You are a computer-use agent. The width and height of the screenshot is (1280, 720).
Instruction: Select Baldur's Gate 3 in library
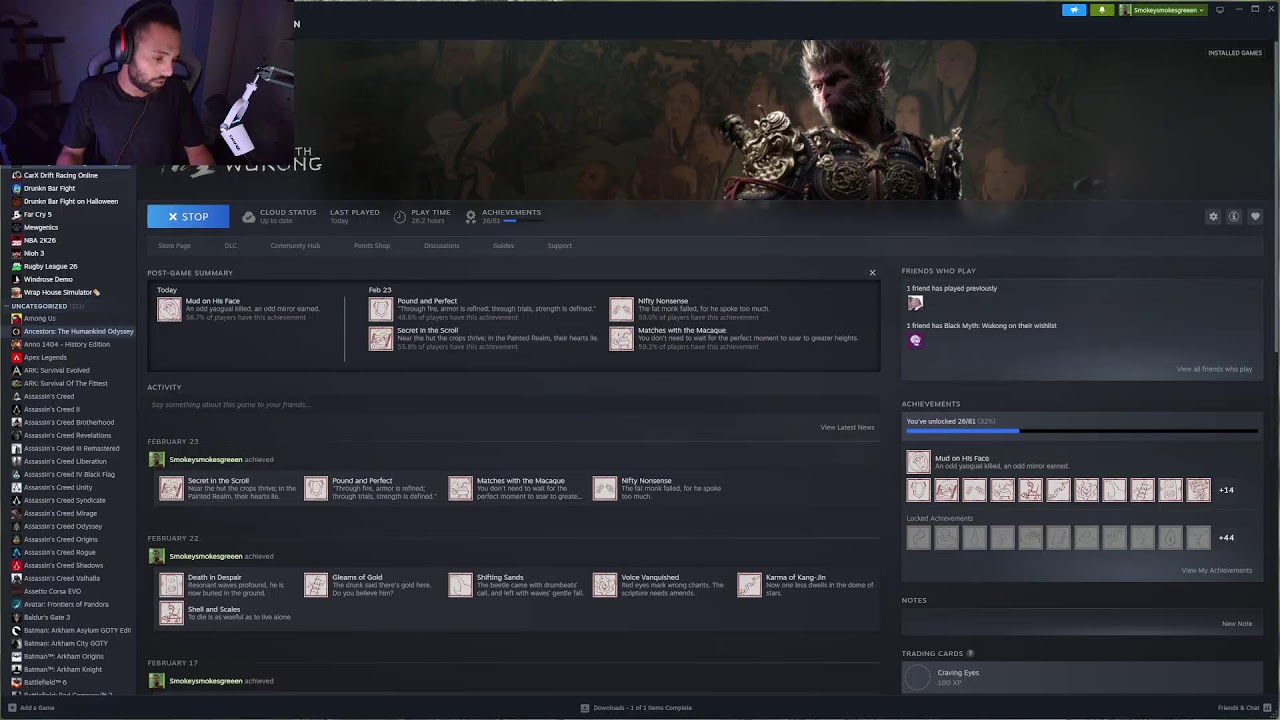[47, 617]
